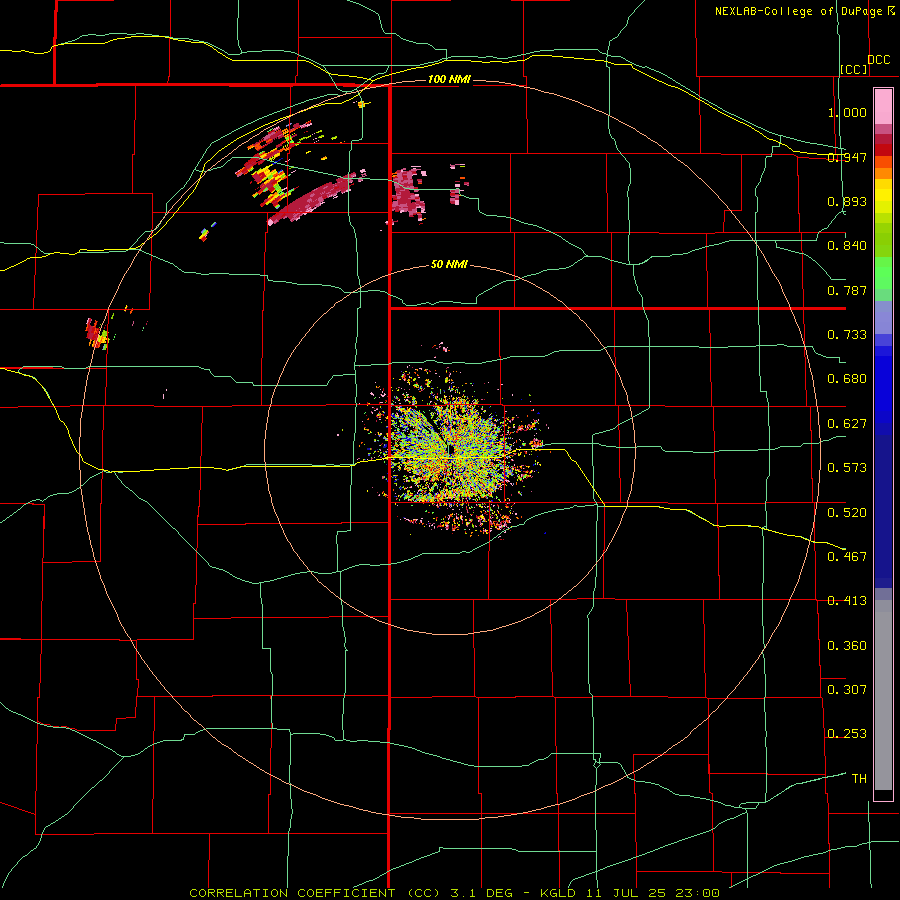Click the TH threshold label on the scale
This screenshot has width=900, height=900.
859,779
